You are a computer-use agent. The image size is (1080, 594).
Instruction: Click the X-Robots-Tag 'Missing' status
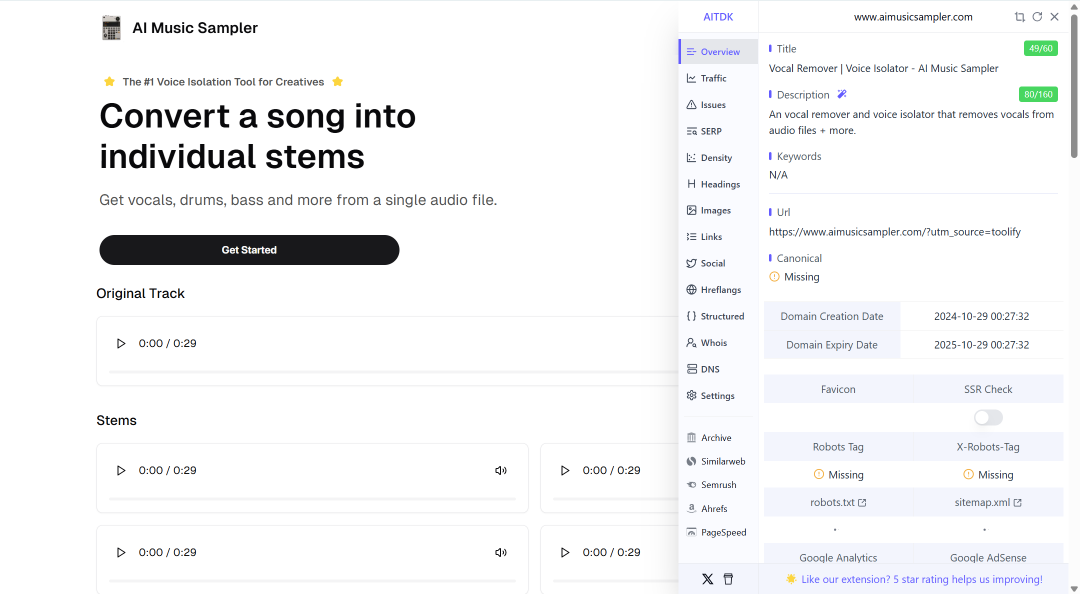988,475
